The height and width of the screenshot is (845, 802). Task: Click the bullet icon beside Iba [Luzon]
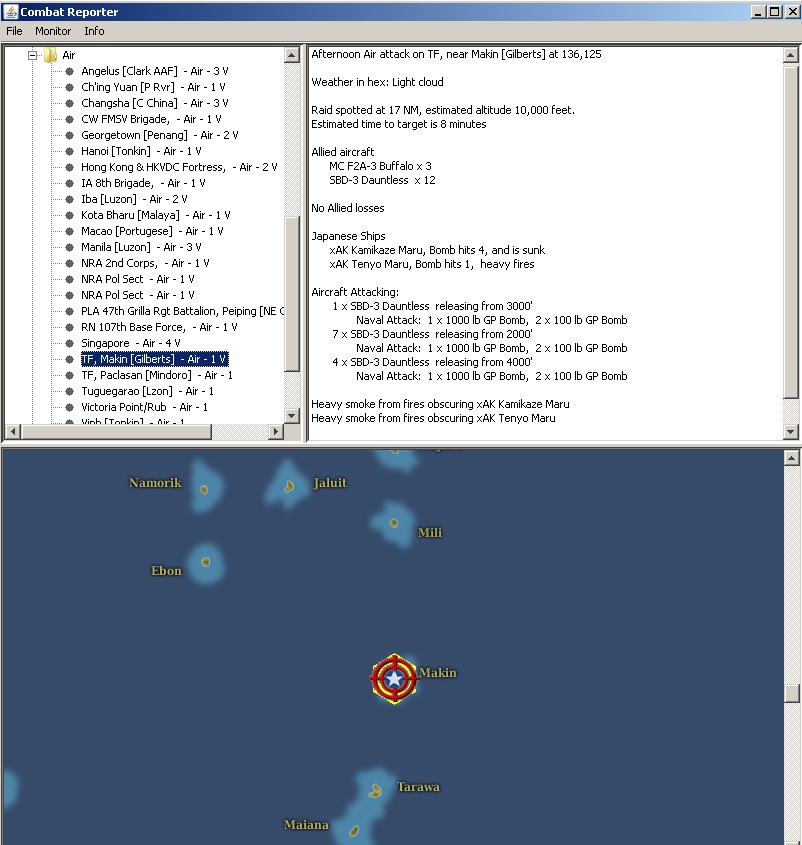[x=69, y=199]
